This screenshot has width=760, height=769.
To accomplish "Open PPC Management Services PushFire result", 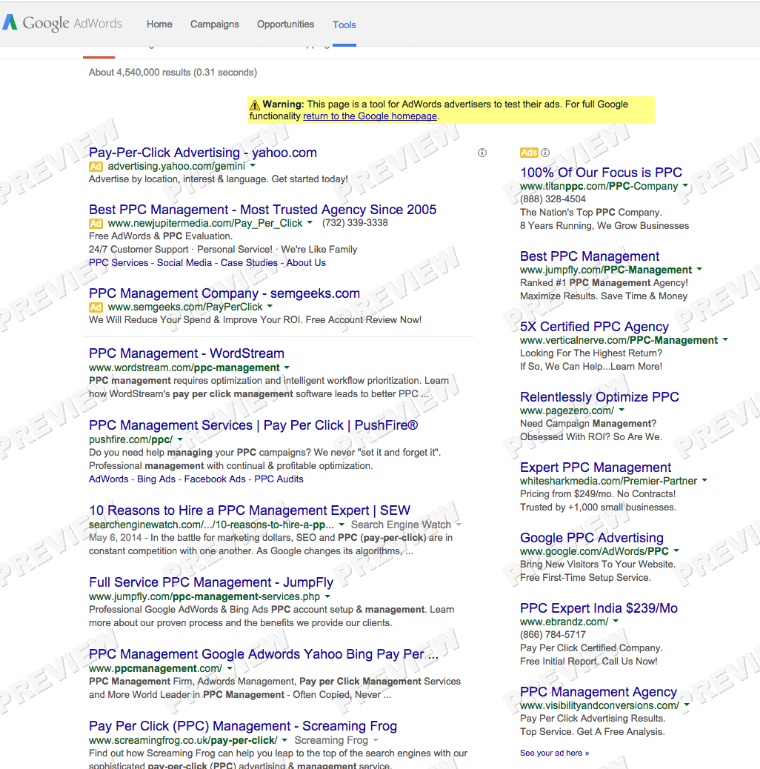I will coord(253,425).
